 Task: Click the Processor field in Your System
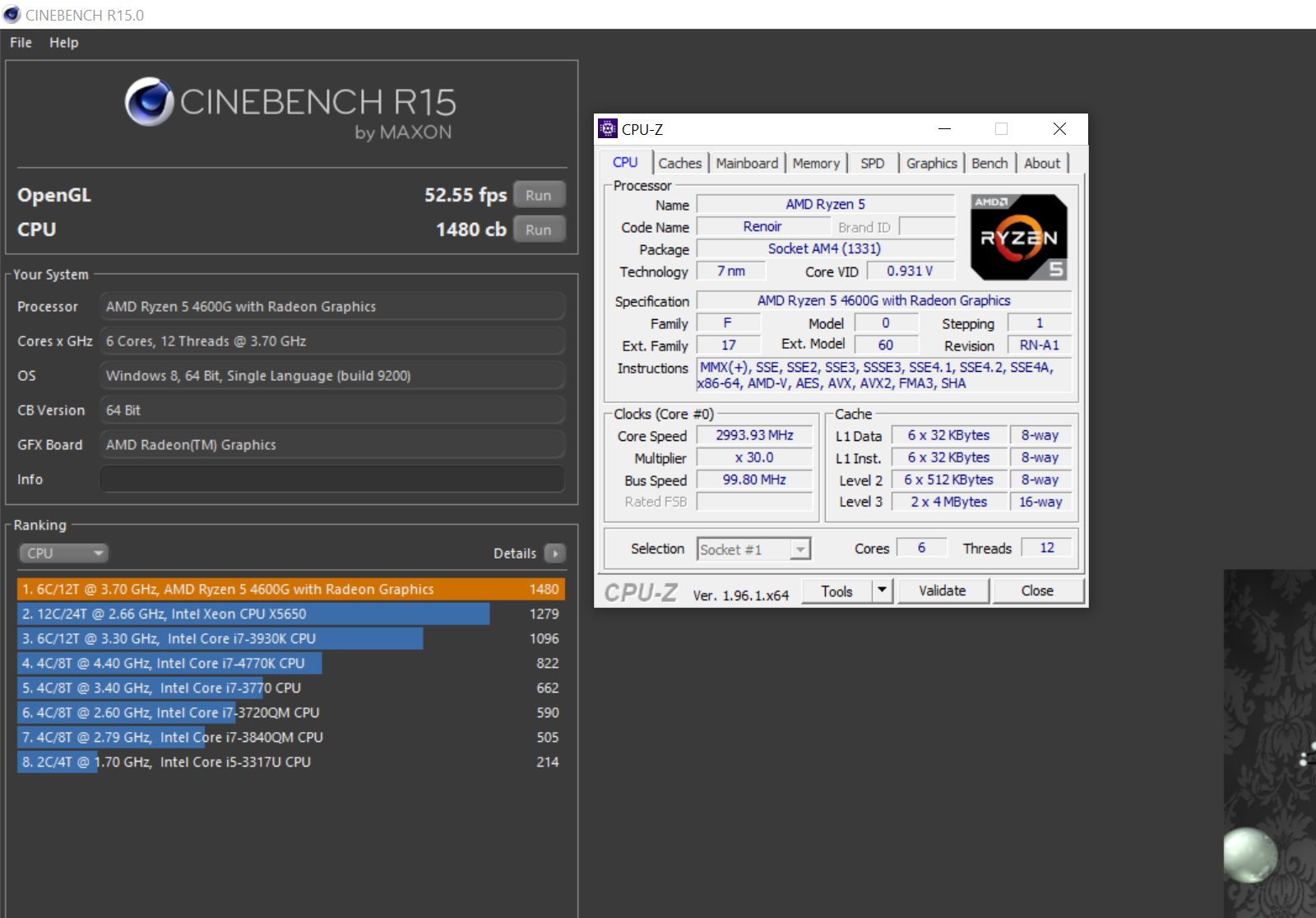point(332,307)
